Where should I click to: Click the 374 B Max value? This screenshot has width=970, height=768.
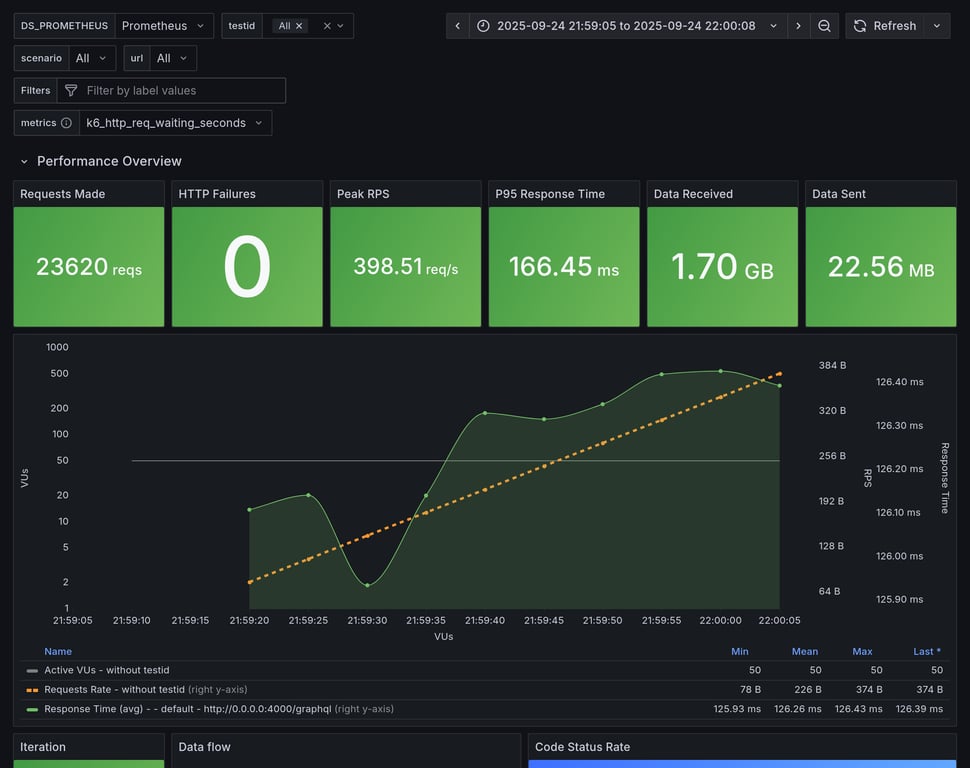point(869,689)
